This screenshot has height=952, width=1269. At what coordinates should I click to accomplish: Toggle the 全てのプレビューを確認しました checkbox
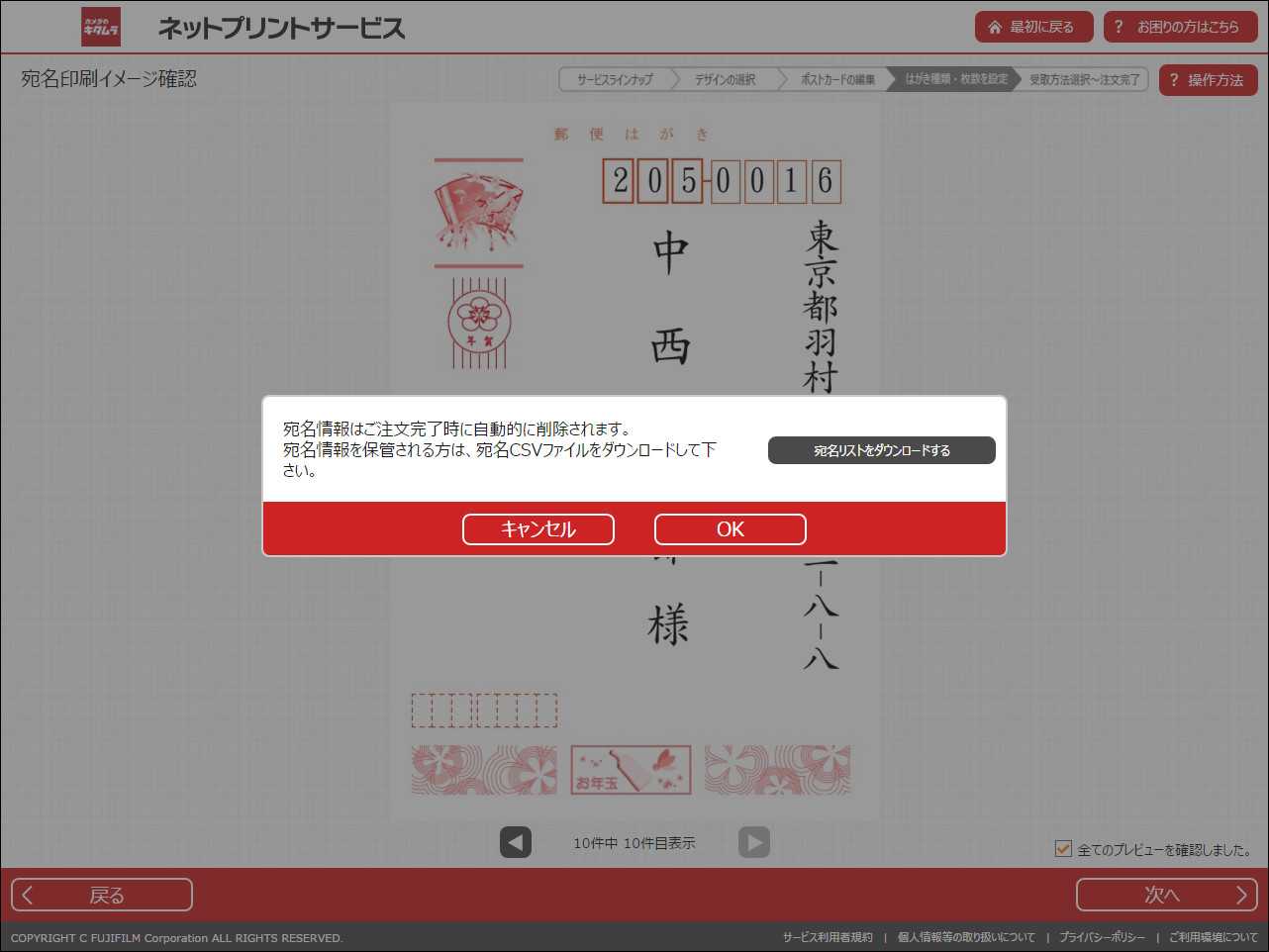point(1062,848)
